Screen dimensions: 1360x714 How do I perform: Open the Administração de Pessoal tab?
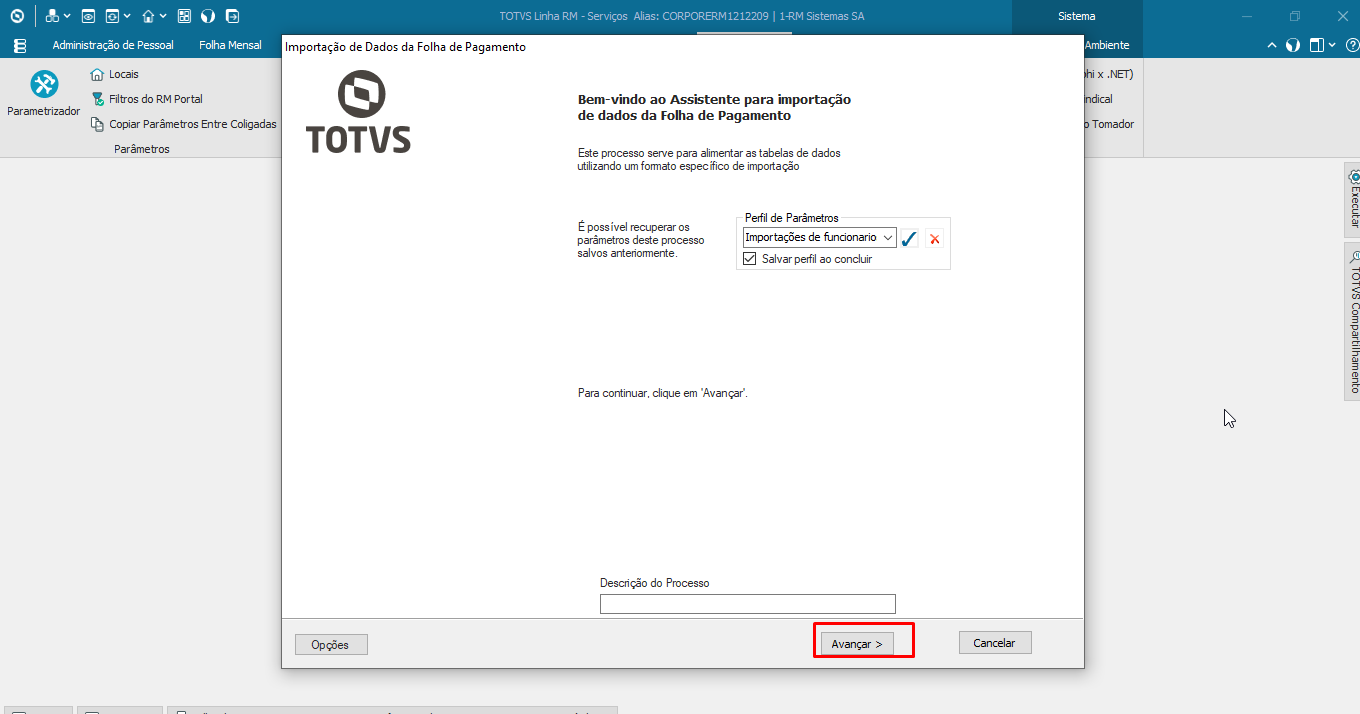click(x=113, y=45)
